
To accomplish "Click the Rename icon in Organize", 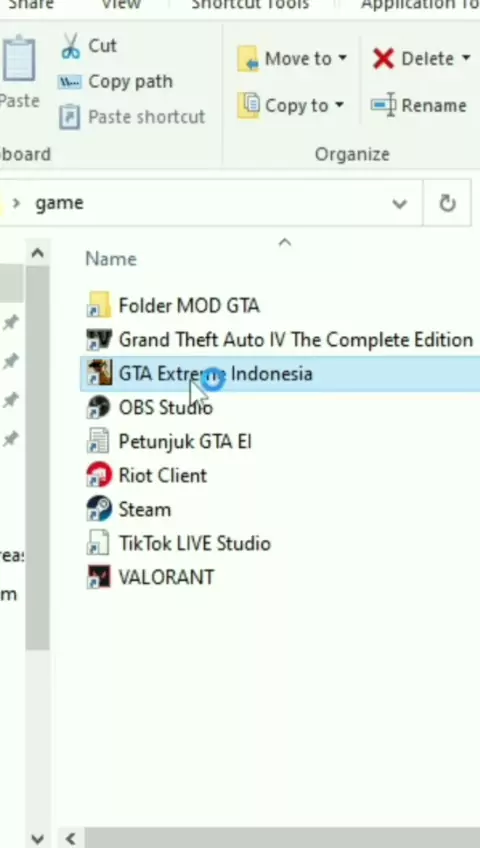I will (383, 105).
